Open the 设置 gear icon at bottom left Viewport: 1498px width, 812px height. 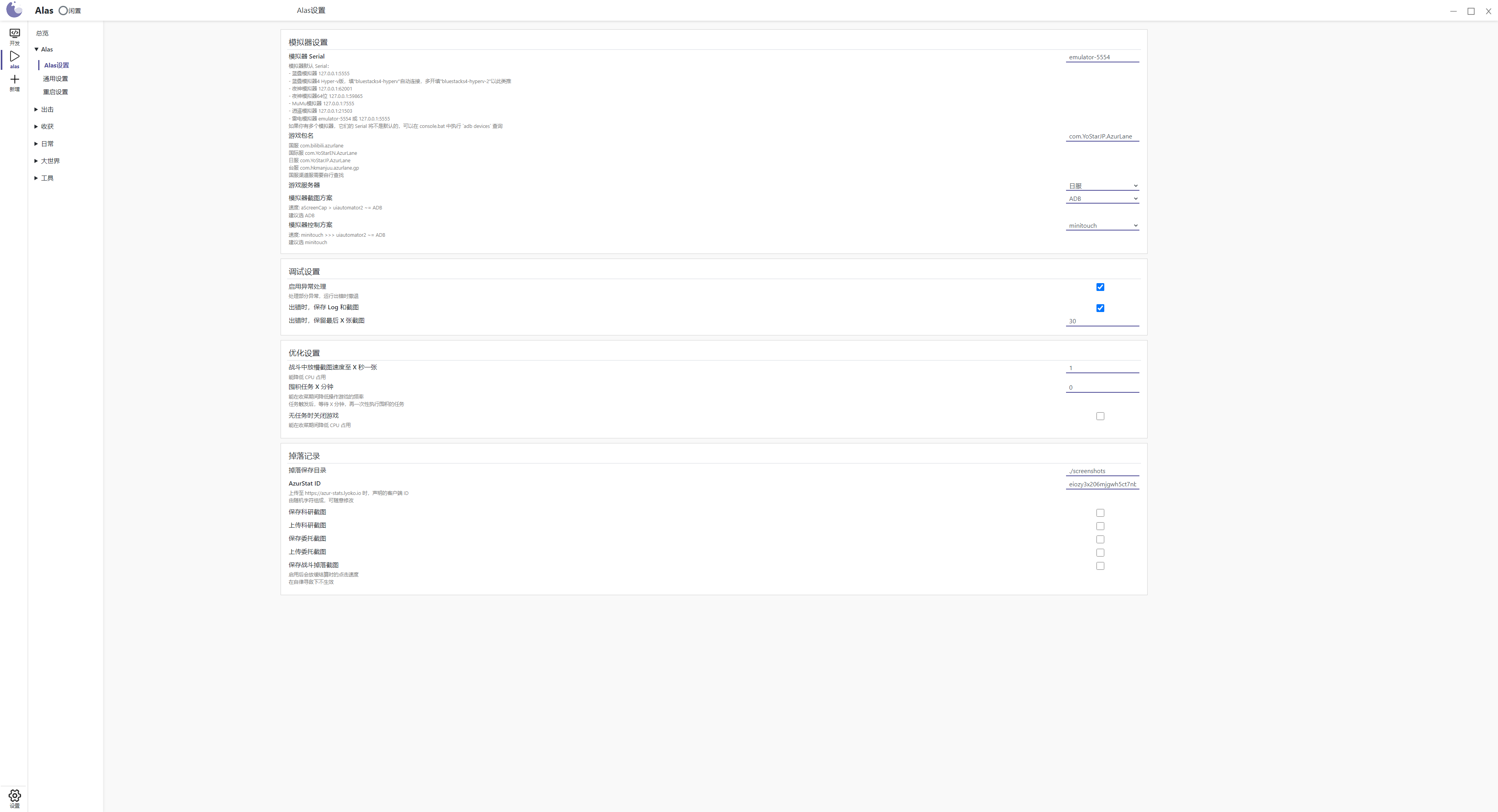(14, 796)
